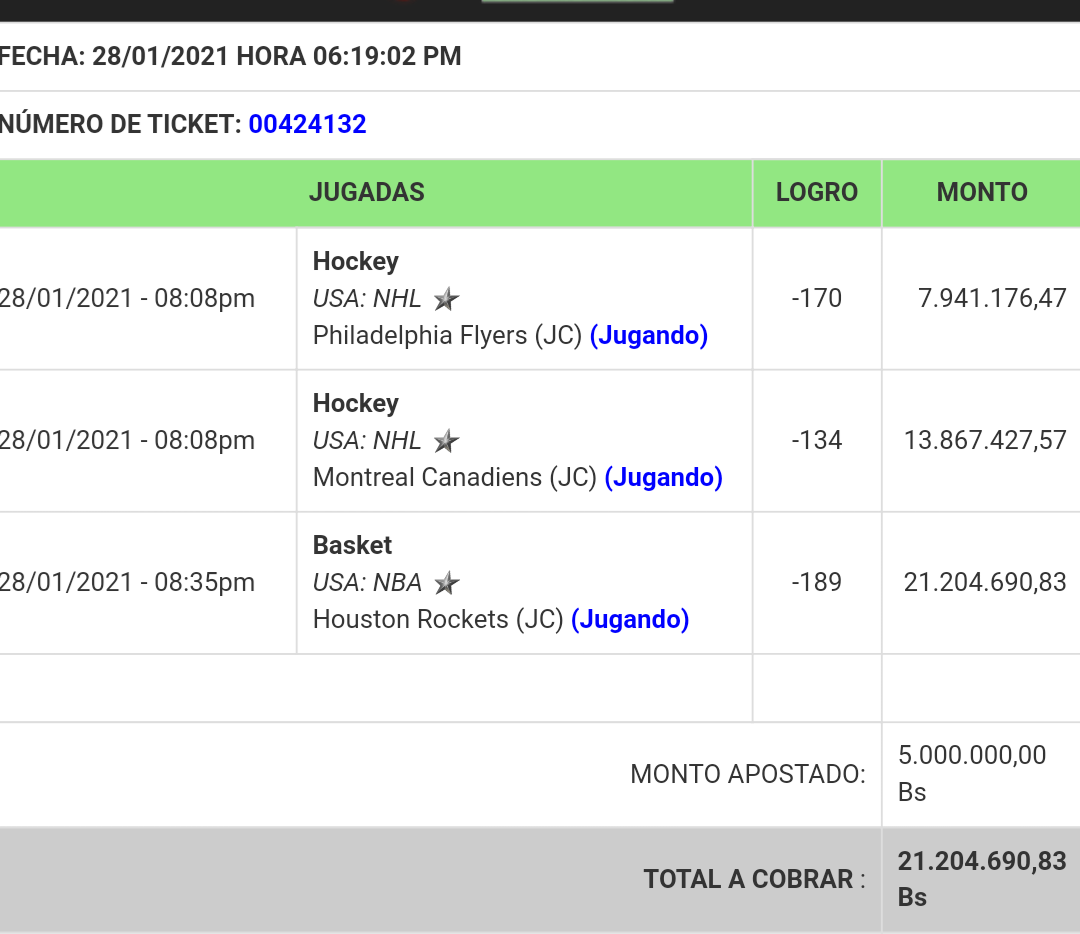The image size is (1080, 934).
Task: Click the Total a Cobrar amount
Action: click(982, 879)
